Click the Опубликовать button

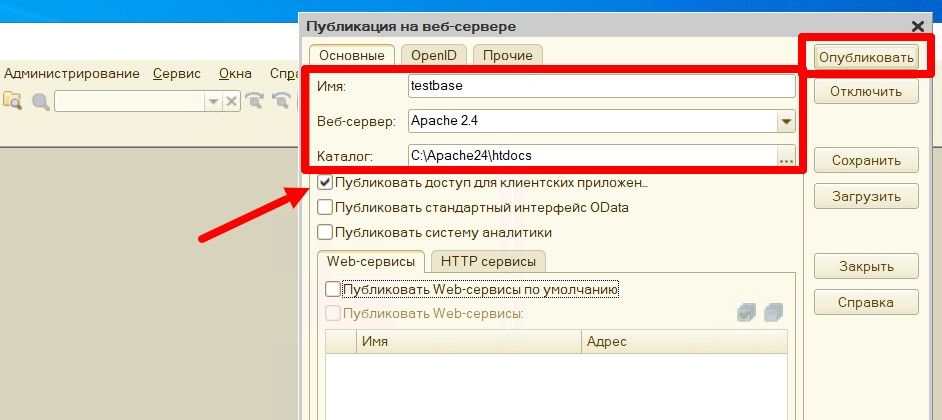pos(866,57)
